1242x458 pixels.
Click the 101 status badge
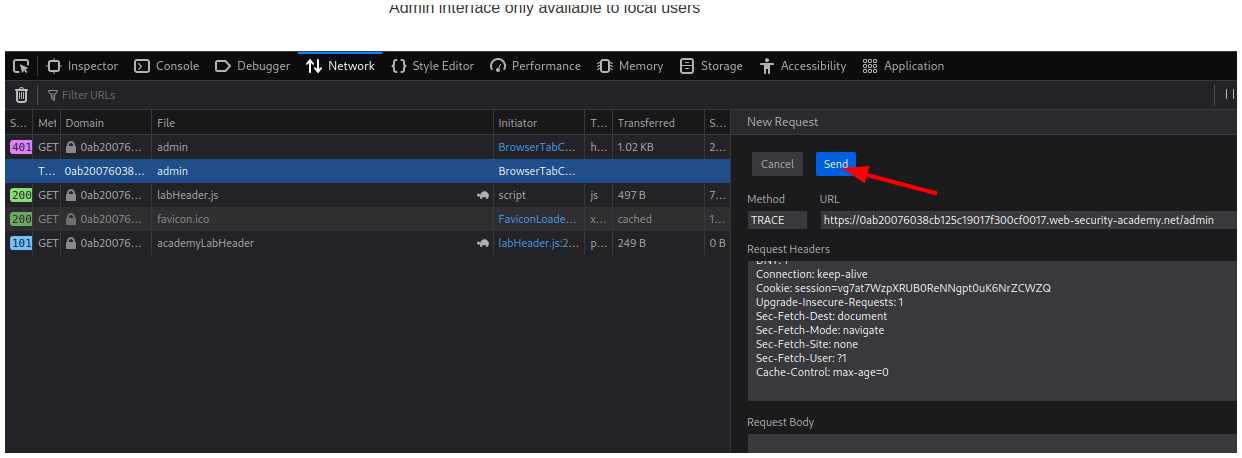coord(20,243)
